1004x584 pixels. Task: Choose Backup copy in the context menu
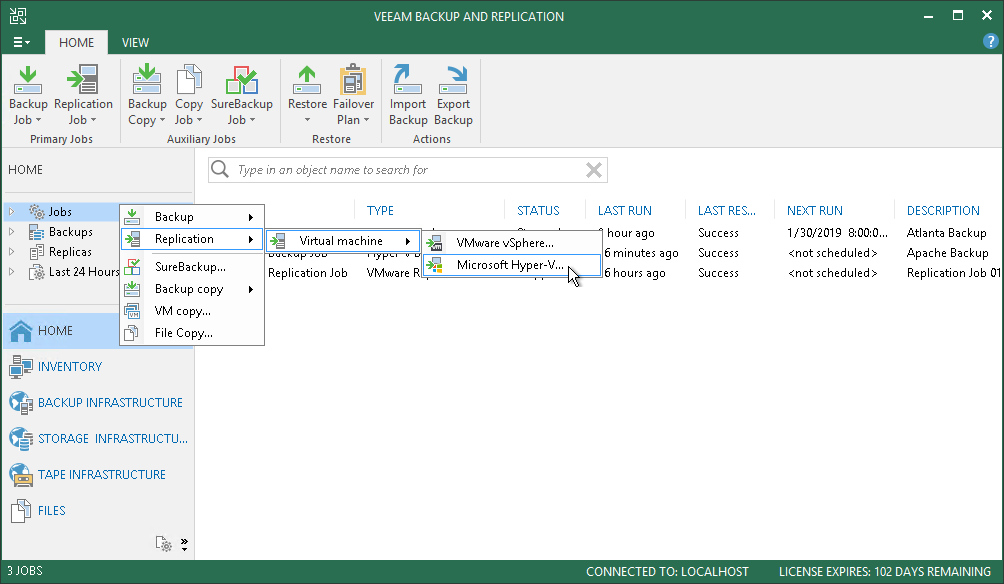[x=192, y=289]
